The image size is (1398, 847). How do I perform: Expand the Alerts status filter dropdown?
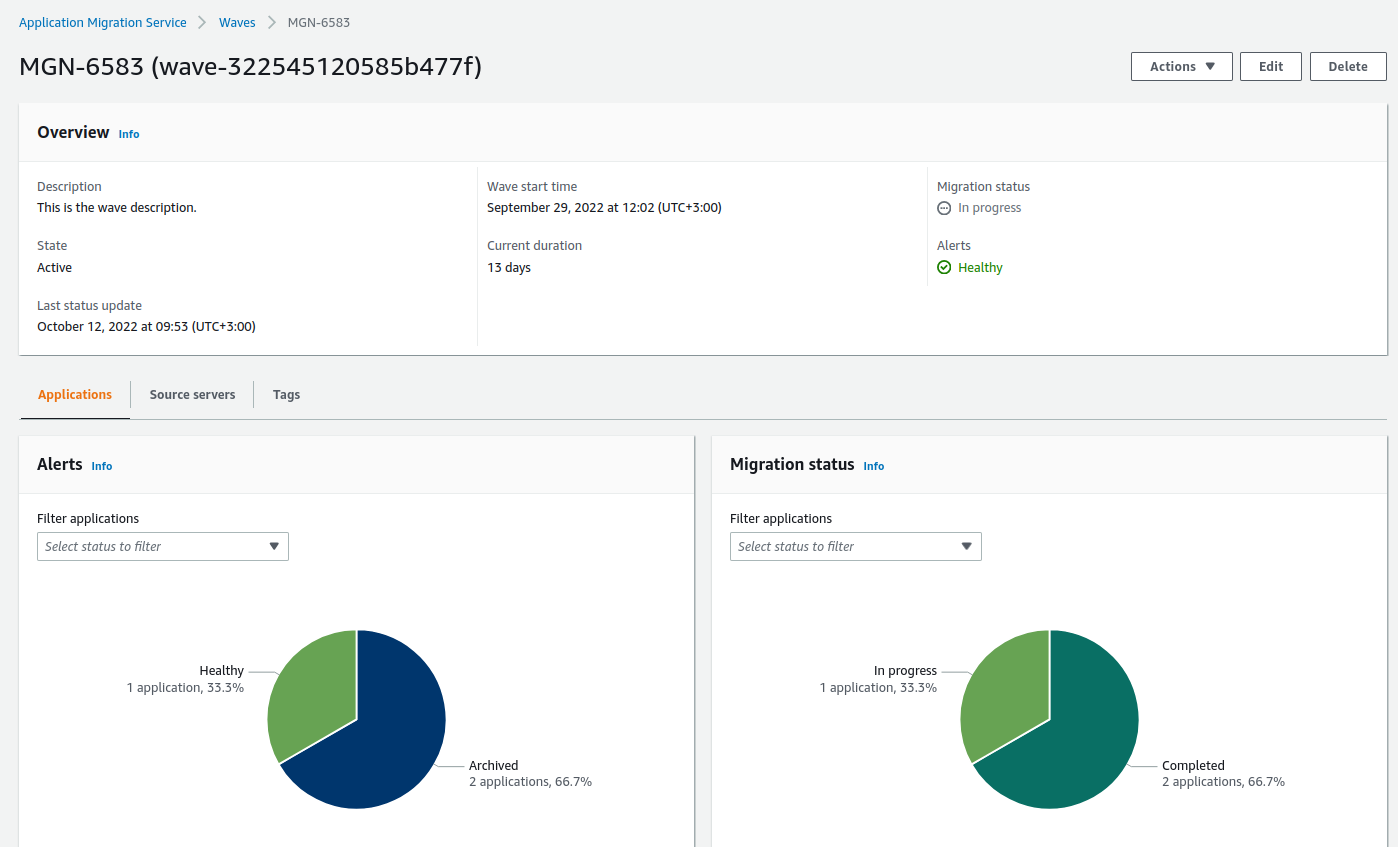tap(163, 546)
